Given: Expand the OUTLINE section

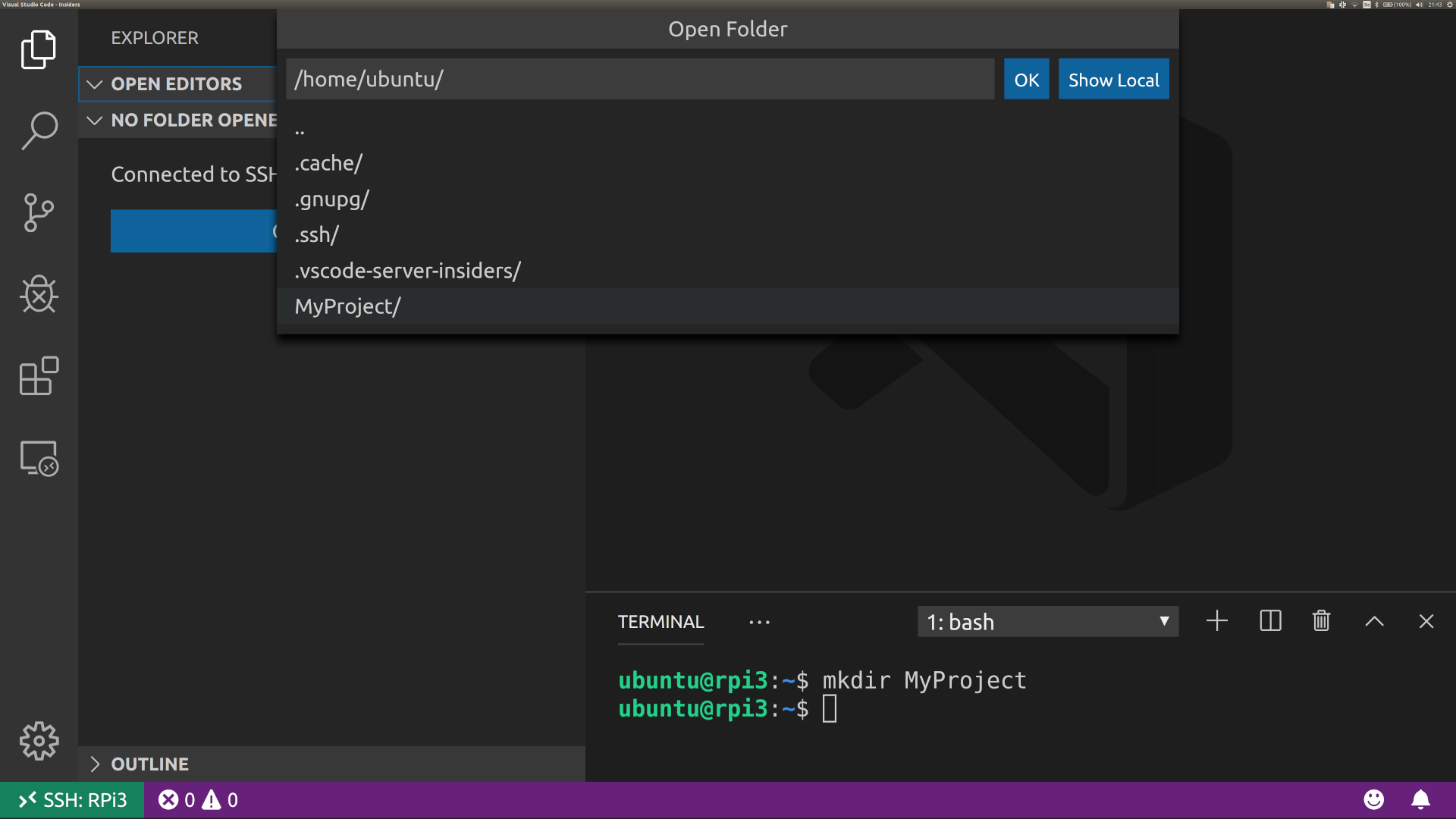Looking at the screenshot, I should (94, 763).
